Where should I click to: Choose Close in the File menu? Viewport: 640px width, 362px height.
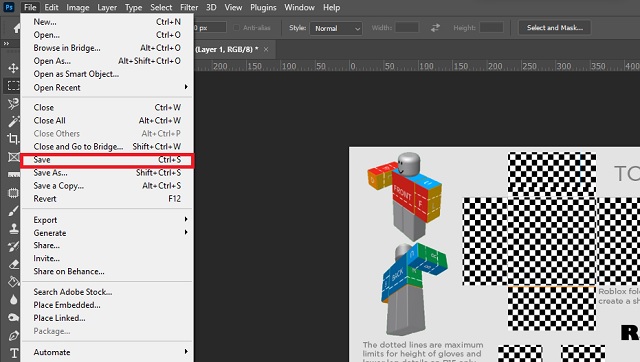[x=107, y=107]
